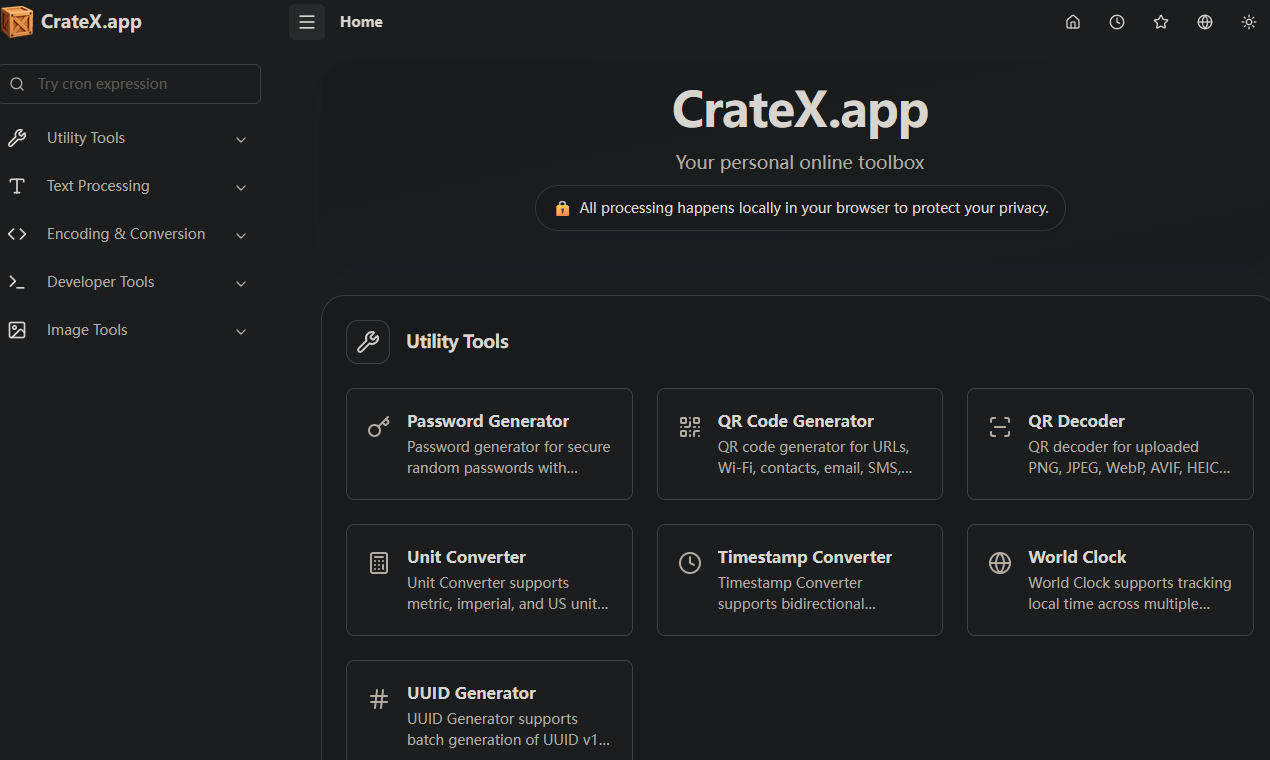This screenshot has height=760, width=1270.
Task: Open the home icon in top bar
Action: pyautogui.click(x=1073, y=22)
